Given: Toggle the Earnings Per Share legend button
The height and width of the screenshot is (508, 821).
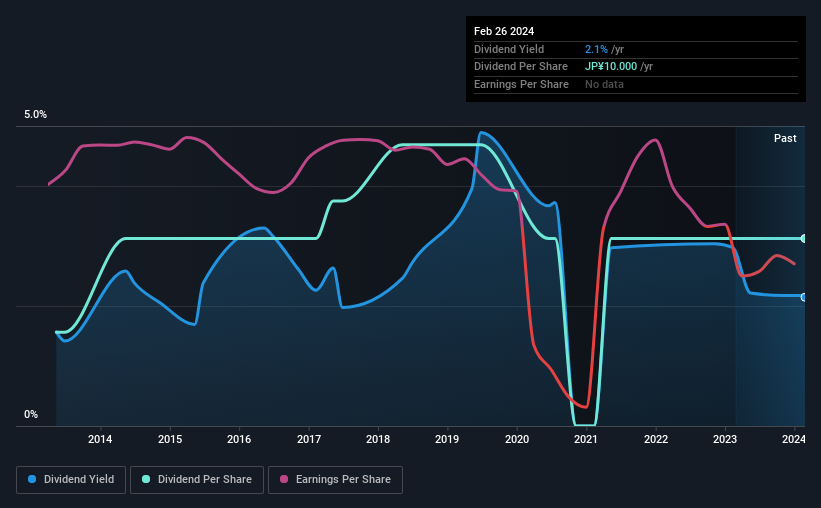Looking at the screenshot, I should pyautogui.click(x=335, y=480).
